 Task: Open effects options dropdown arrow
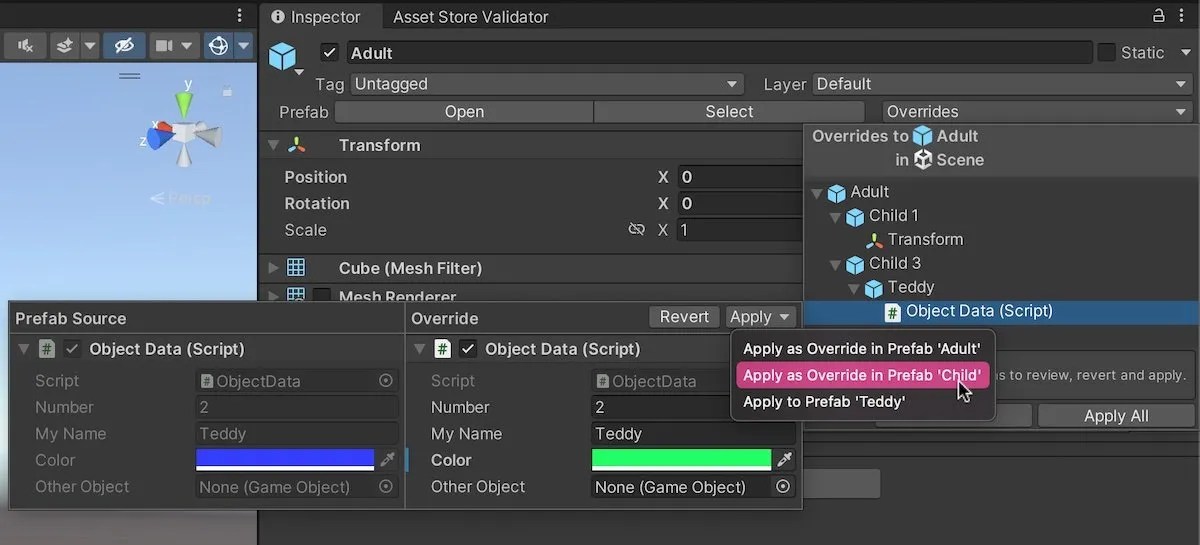pos(89,46)
